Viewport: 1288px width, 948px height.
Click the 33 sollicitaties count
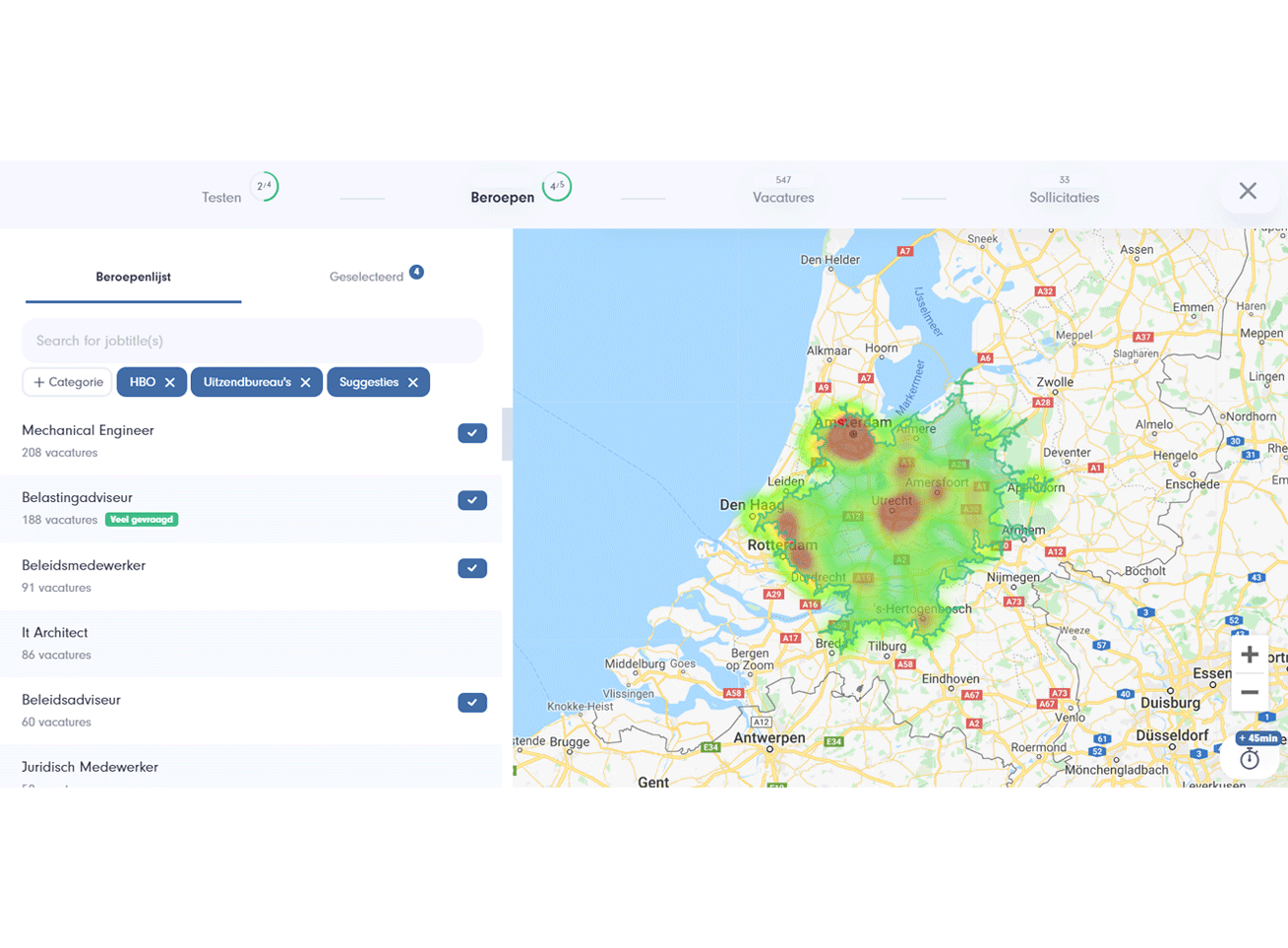1064,180
